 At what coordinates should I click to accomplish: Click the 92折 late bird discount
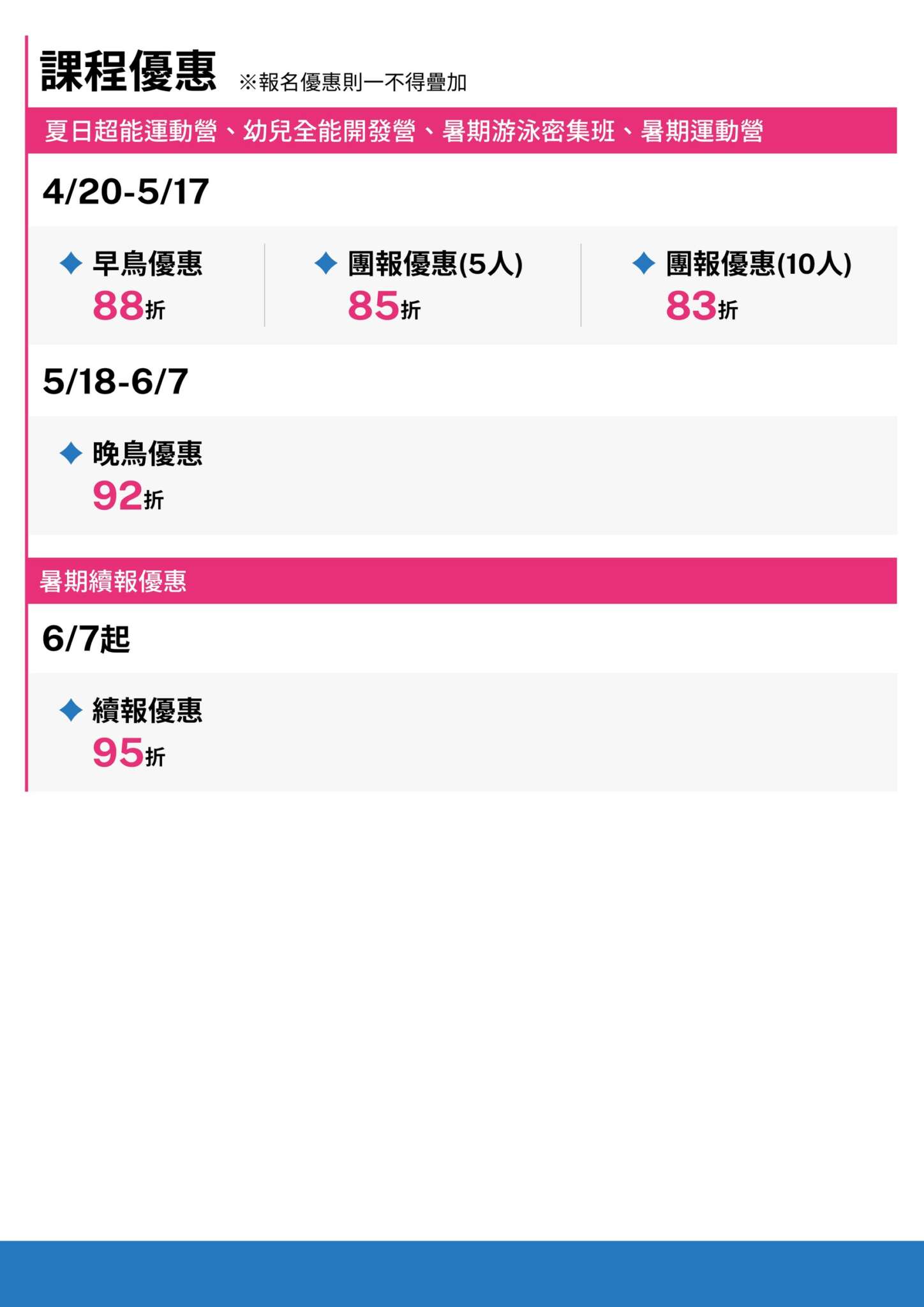pyautogui.click(x=128, y=496)
